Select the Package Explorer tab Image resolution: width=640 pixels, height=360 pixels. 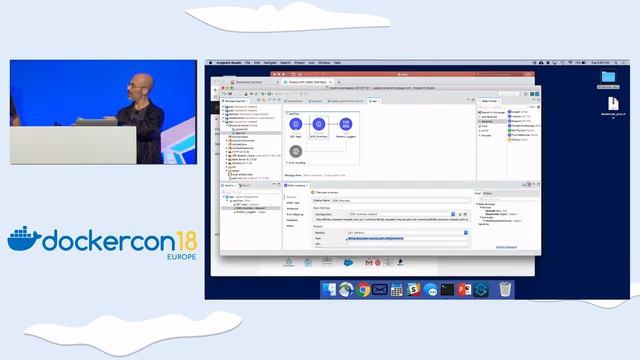pyautogui.click(x=235, y=101)
